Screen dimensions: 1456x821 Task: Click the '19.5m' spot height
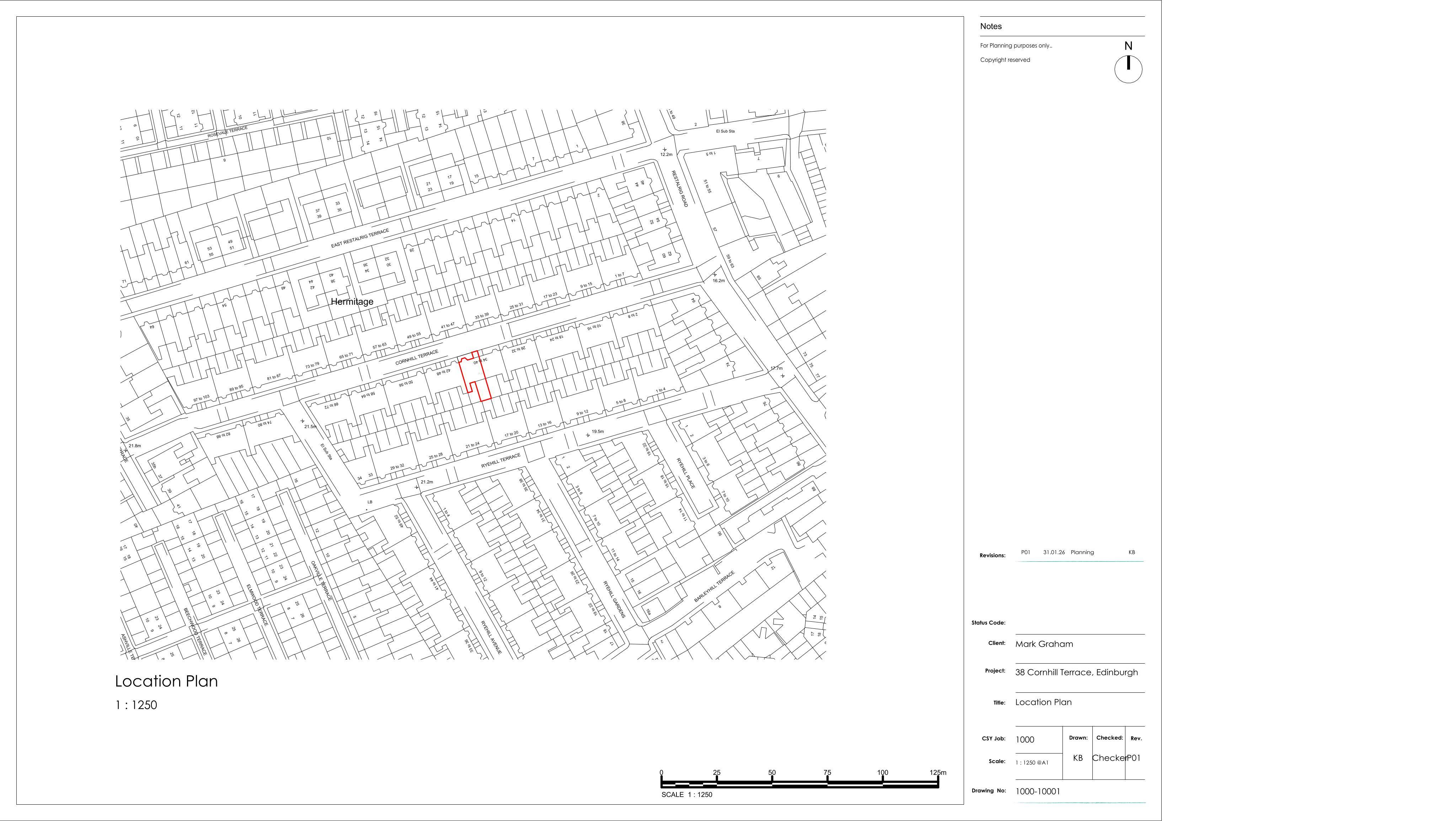598,432
